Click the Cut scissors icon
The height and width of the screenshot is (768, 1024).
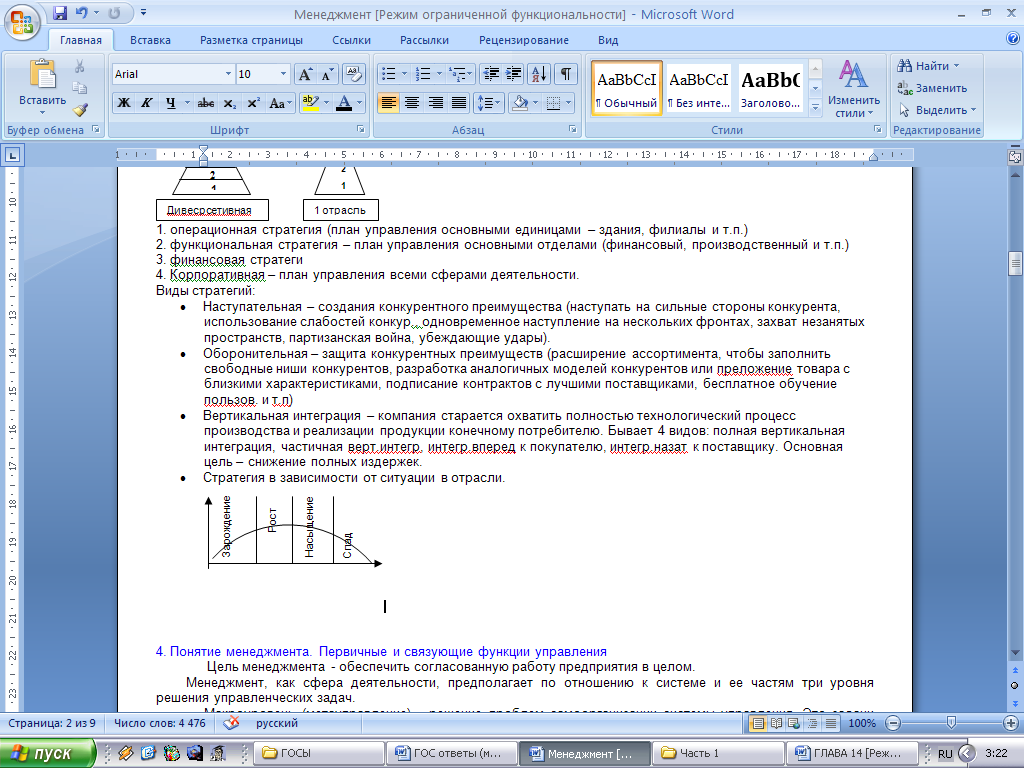(80, 67)
